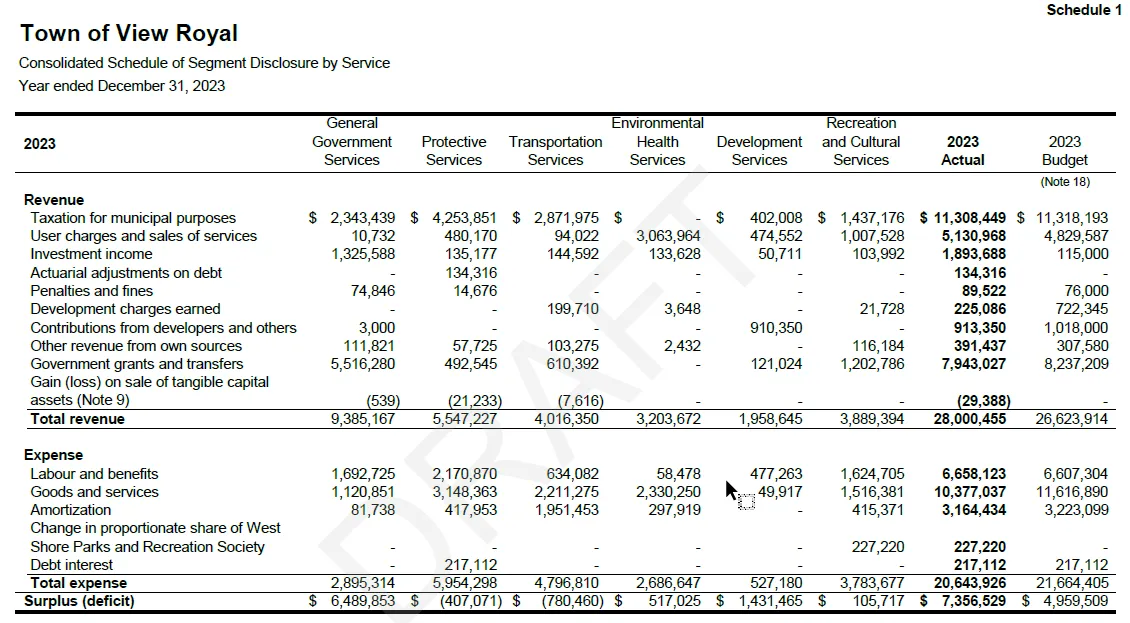Click surplus budget value 4,959,509

pos(1075,601)
